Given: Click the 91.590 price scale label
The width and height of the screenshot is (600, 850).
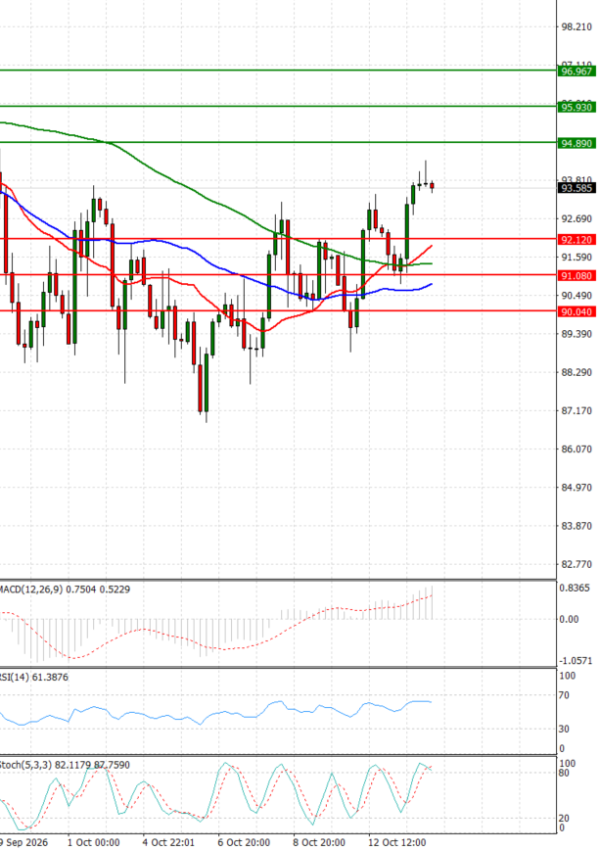Looking at the screenshot, I should pyautogui.click(x=577, y=257).
